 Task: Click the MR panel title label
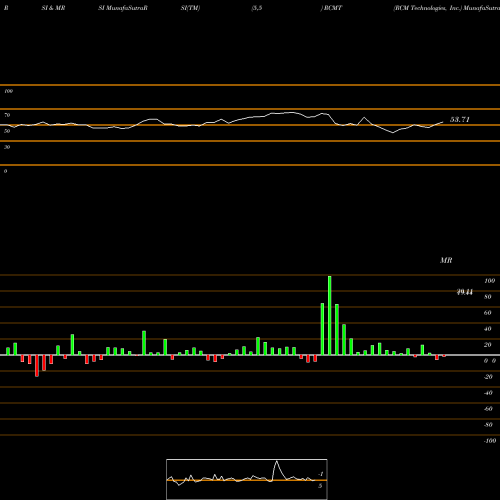click(446, 260)
